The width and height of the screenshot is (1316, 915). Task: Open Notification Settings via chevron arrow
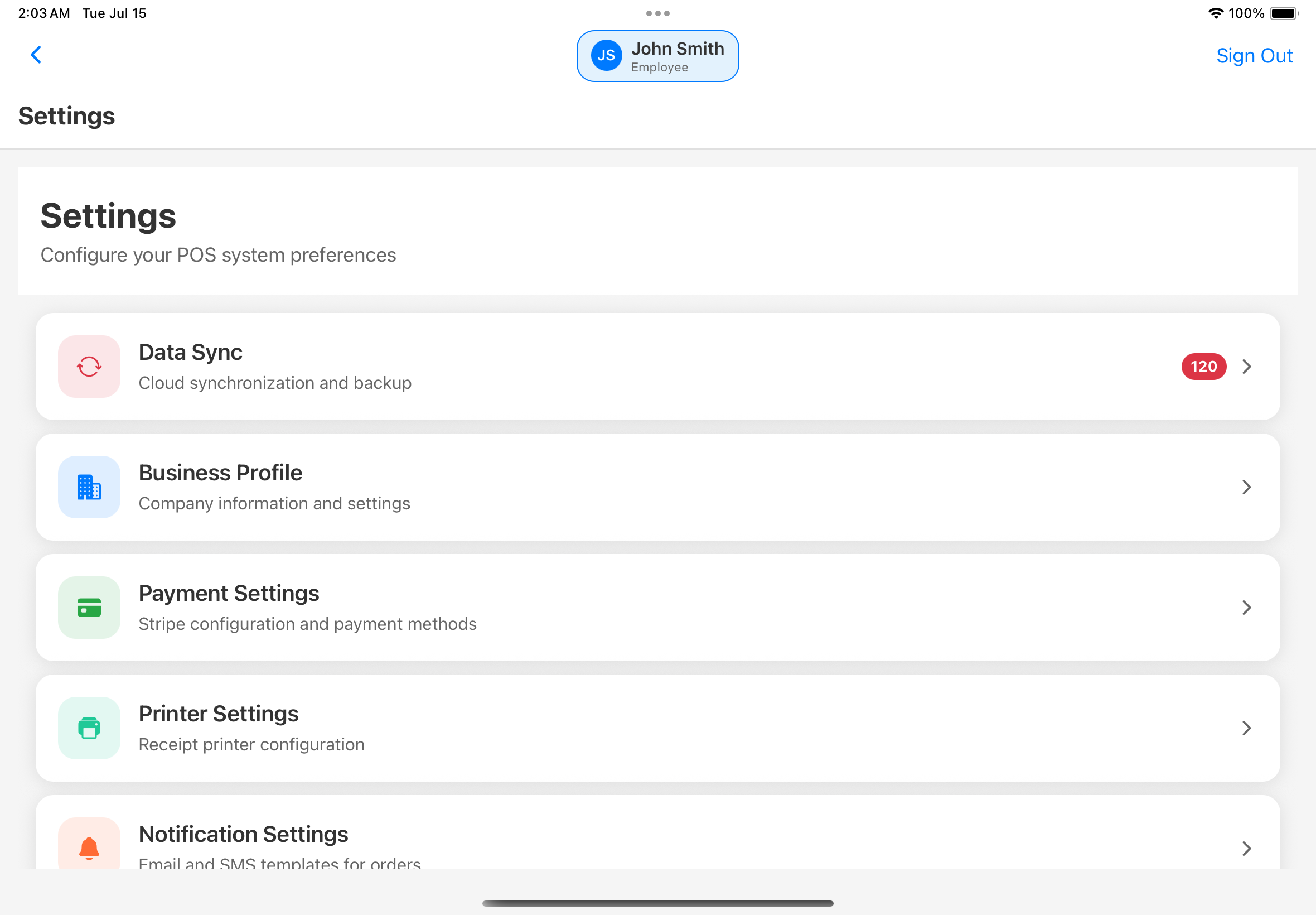click(1246, 848)
